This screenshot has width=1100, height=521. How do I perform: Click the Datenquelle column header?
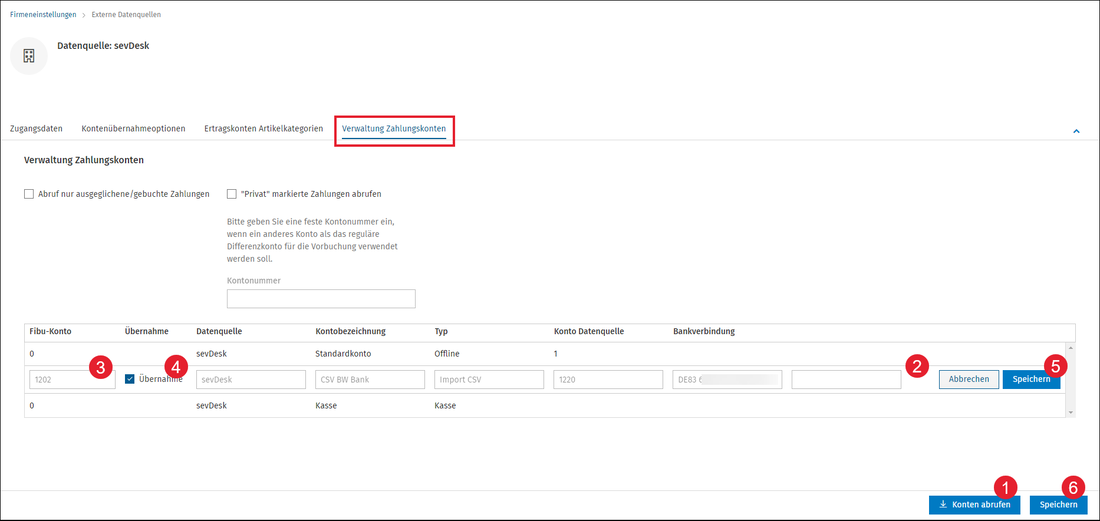pyautogui.click(x=219, y=332)
